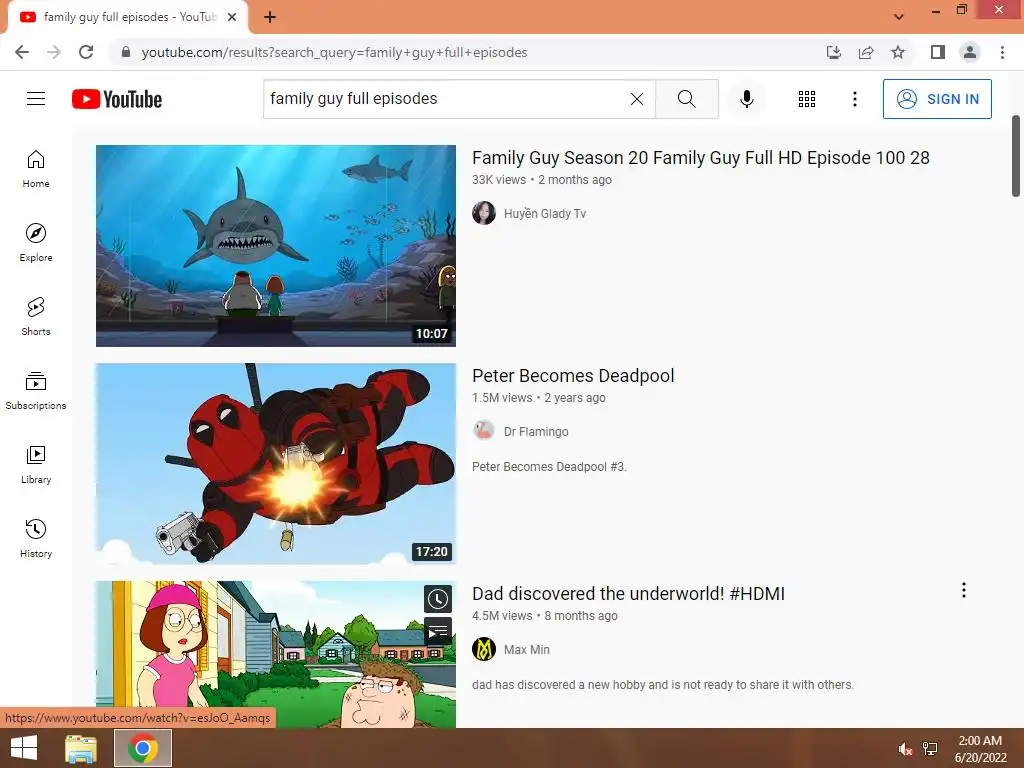The image size is (1024, 768).
Task: Open Dad discovered the underworld title
Action: (x=628, y=594)
